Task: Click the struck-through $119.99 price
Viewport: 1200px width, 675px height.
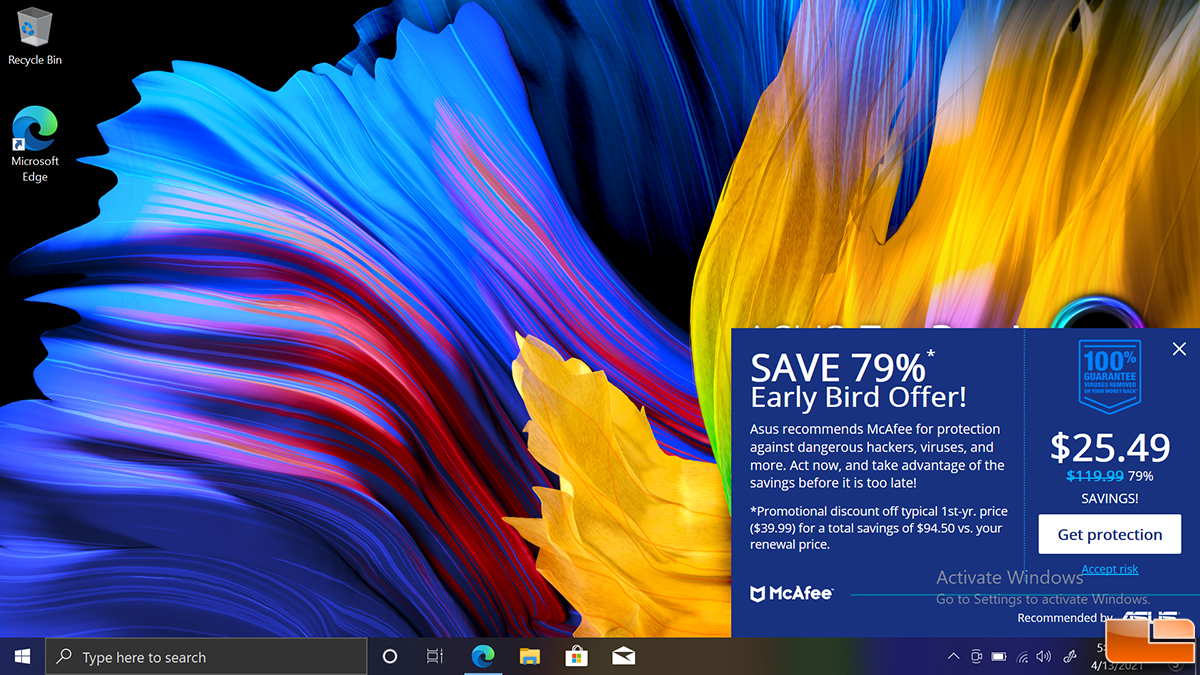Action: click(1095, 476)
